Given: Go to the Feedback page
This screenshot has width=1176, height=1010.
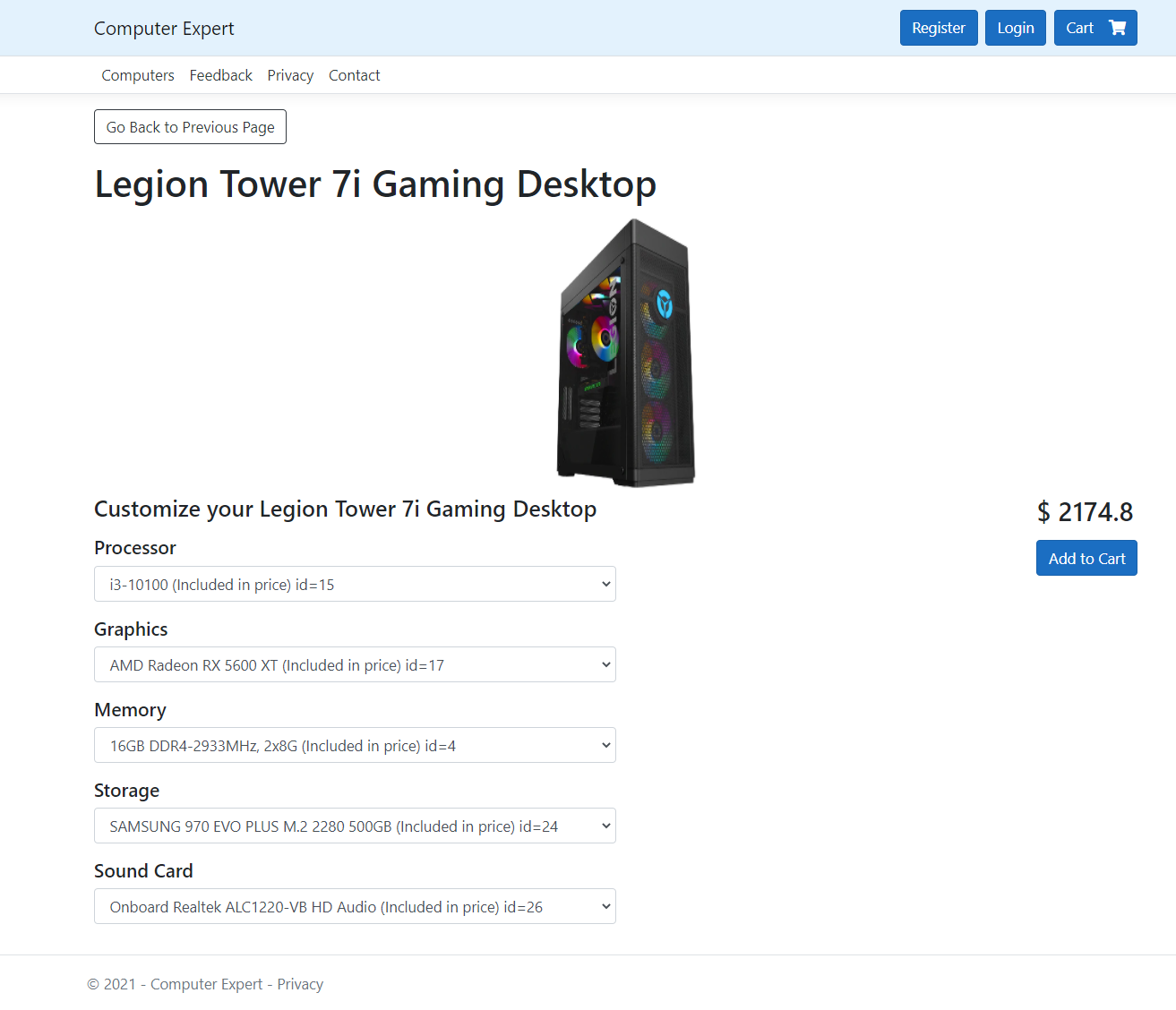Looking at the screenshot, I should [x=221, y=75].
